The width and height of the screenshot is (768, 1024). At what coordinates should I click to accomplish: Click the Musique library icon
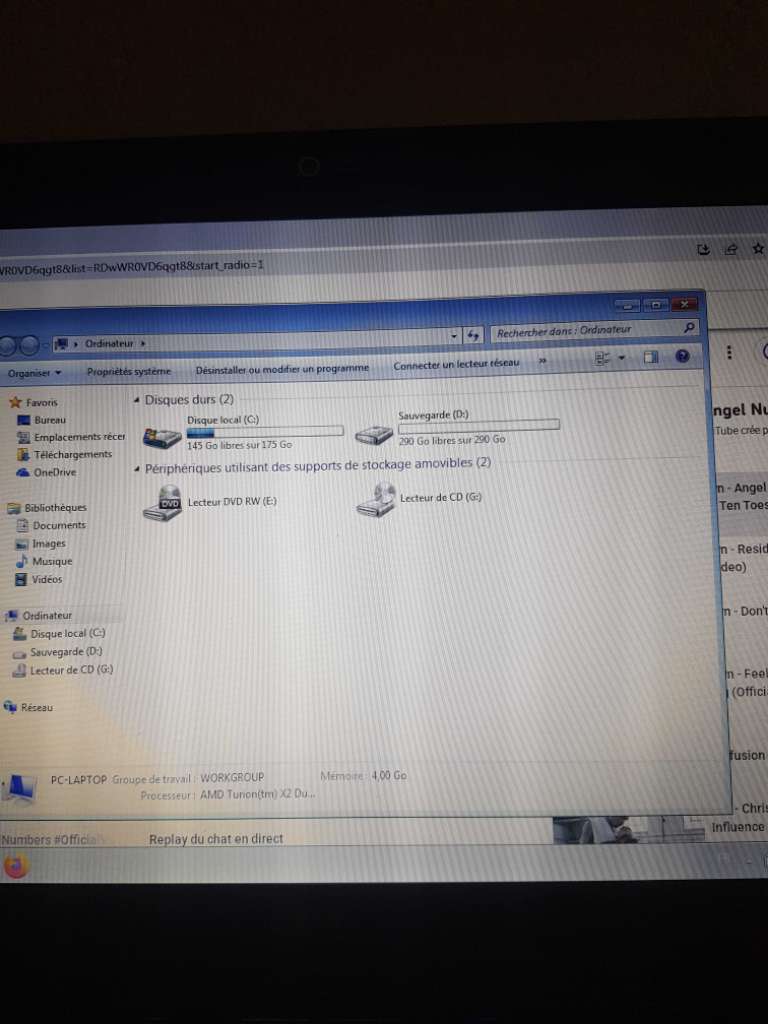(x=22, y=561)
